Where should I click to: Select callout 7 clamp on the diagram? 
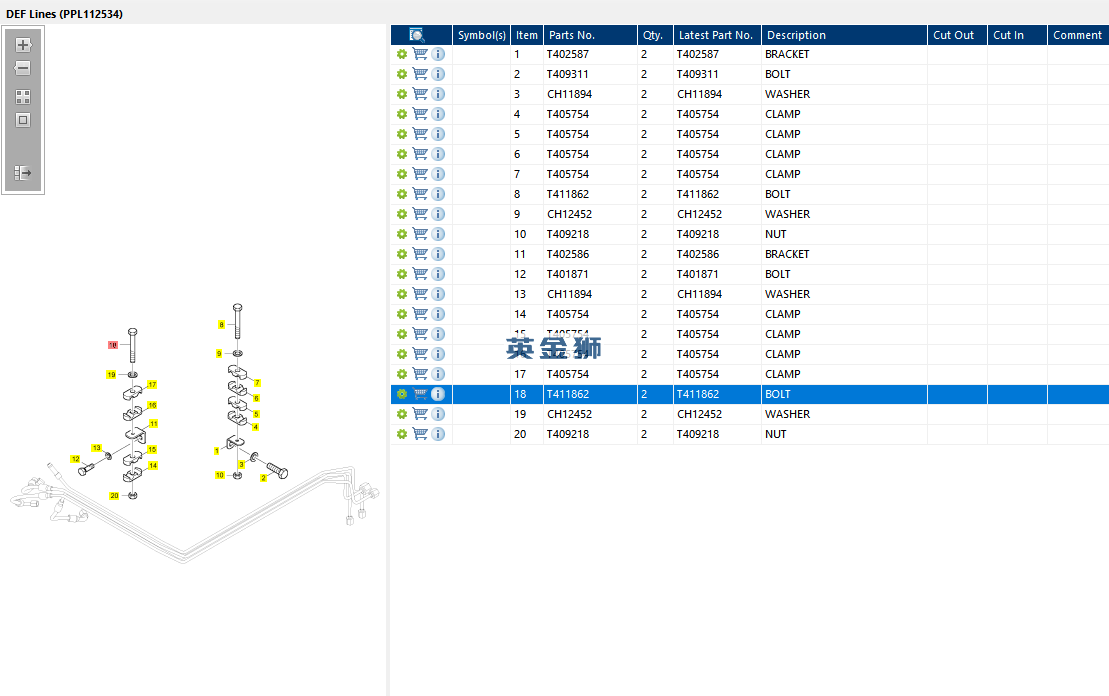(x=257, y=383)
